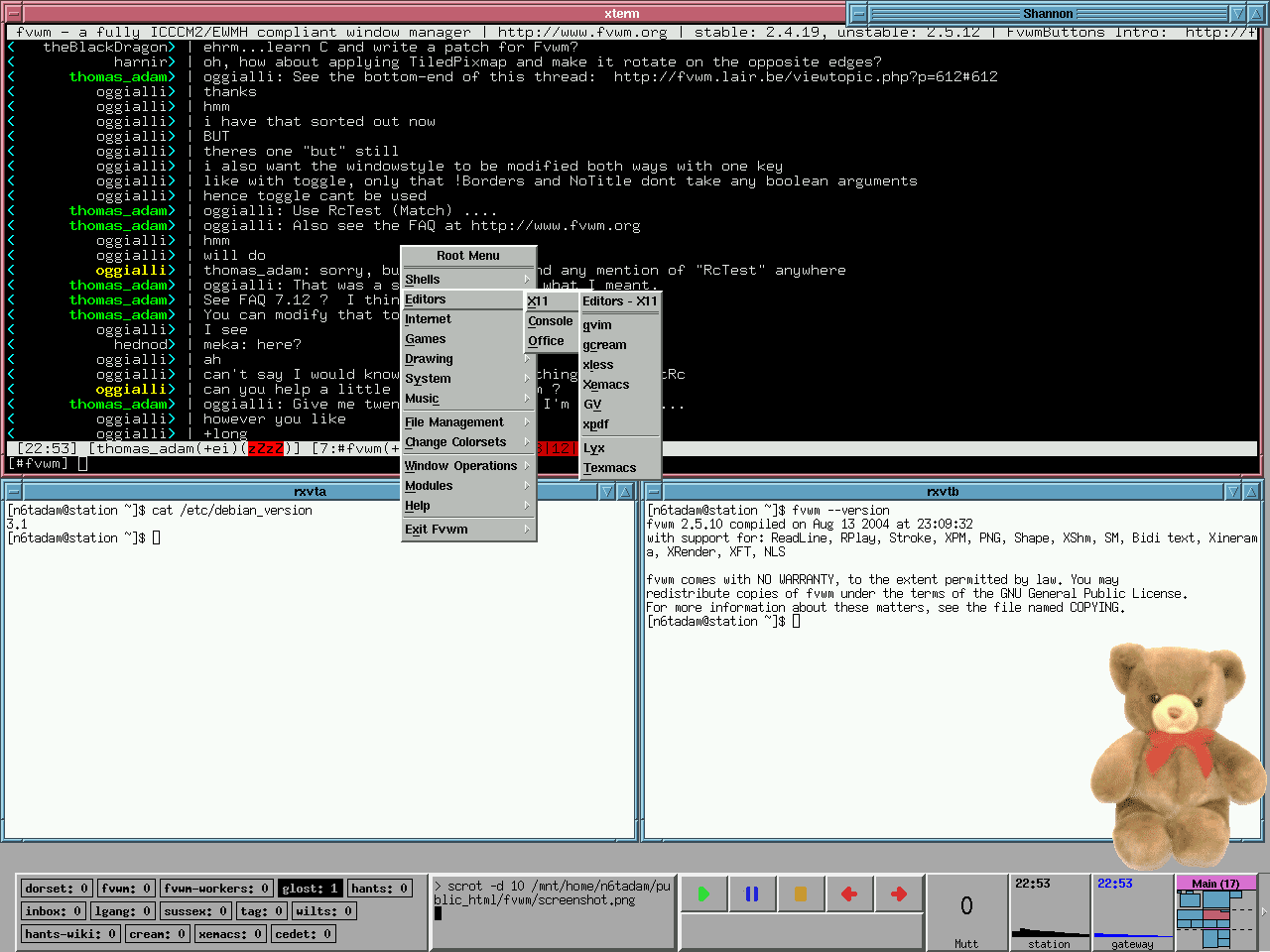Click the down-triangle button on rxvtb titlebar
1270x952 pixels.
[1232, 492]
